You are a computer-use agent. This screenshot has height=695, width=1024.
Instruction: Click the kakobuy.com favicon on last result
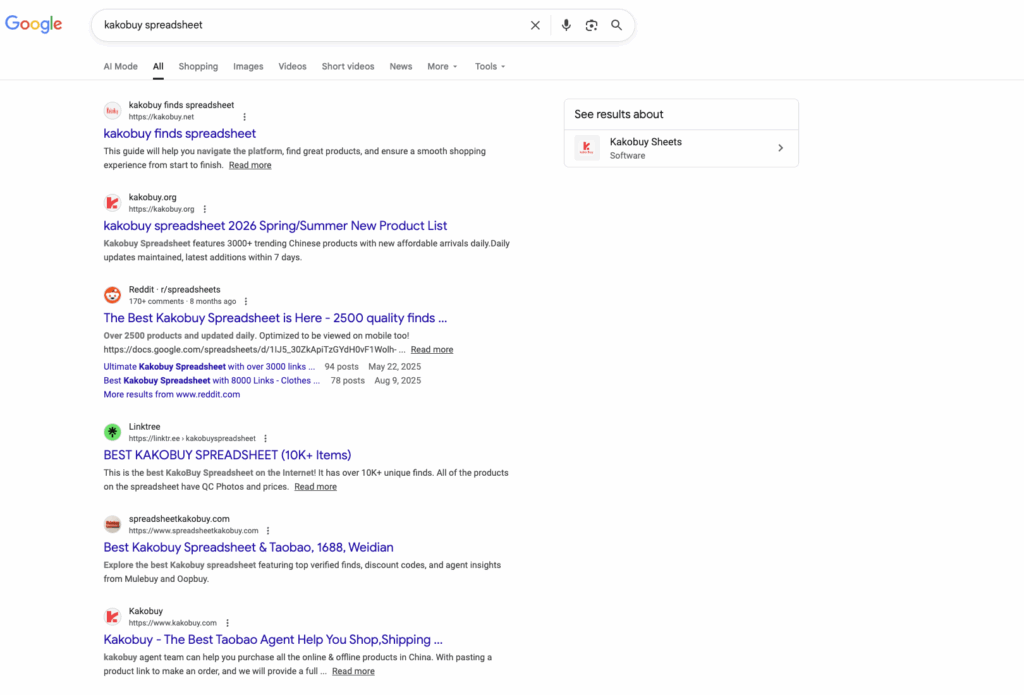[112, 617]
